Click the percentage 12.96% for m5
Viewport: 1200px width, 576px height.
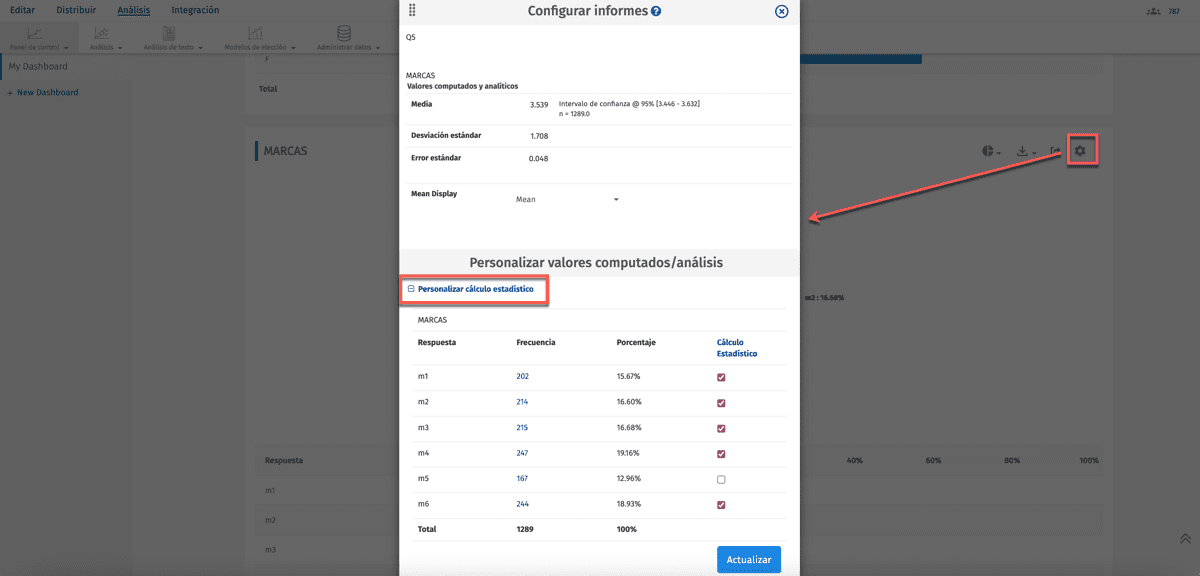(629, 479)
